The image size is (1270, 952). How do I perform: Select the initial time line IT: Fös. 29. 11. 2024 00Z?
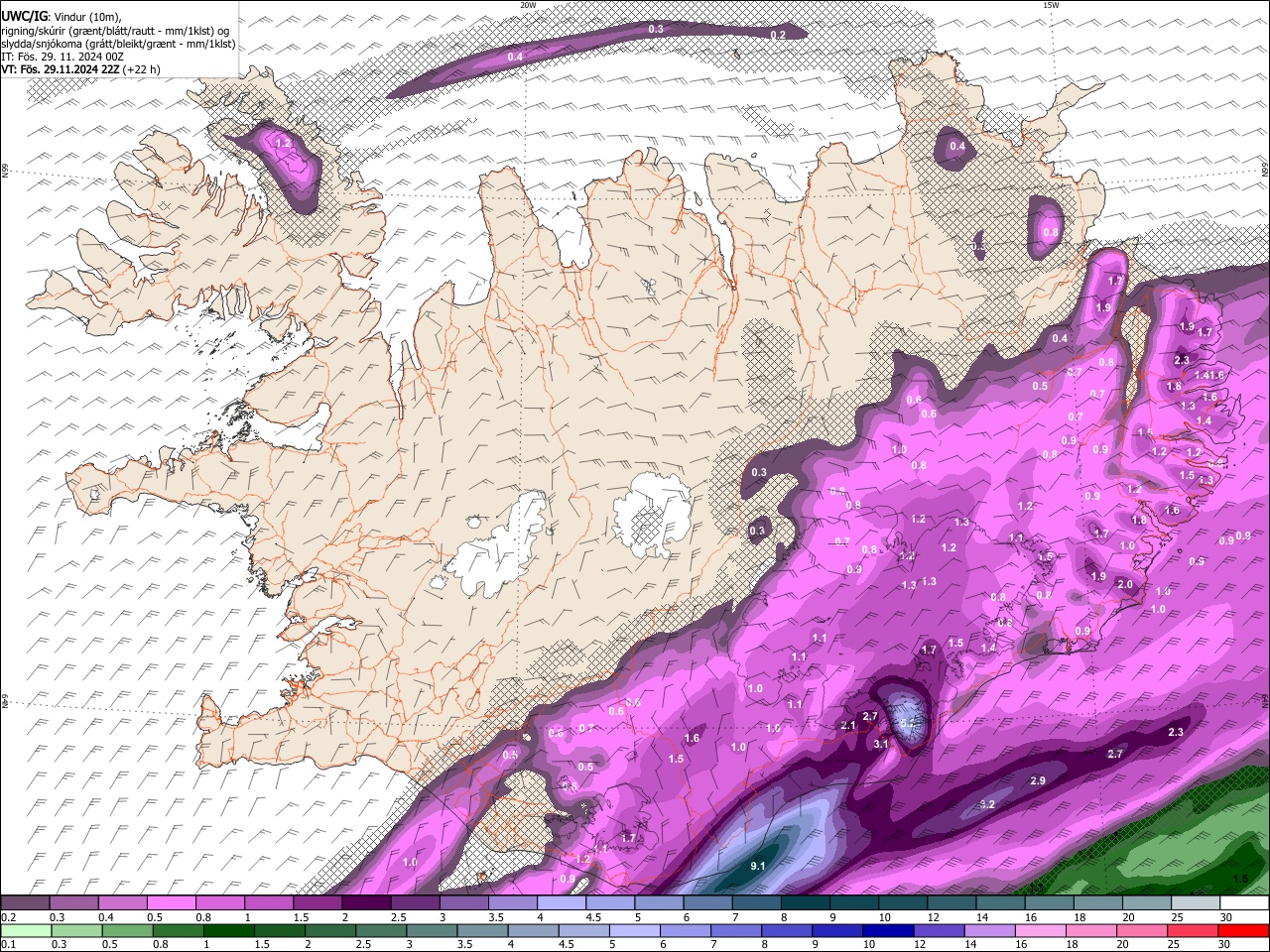pos(63,57)
